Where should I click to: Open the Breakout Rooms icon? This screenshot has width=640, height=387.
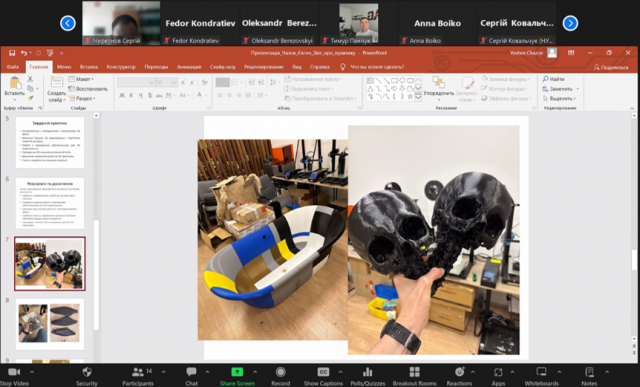click(414, 372)
